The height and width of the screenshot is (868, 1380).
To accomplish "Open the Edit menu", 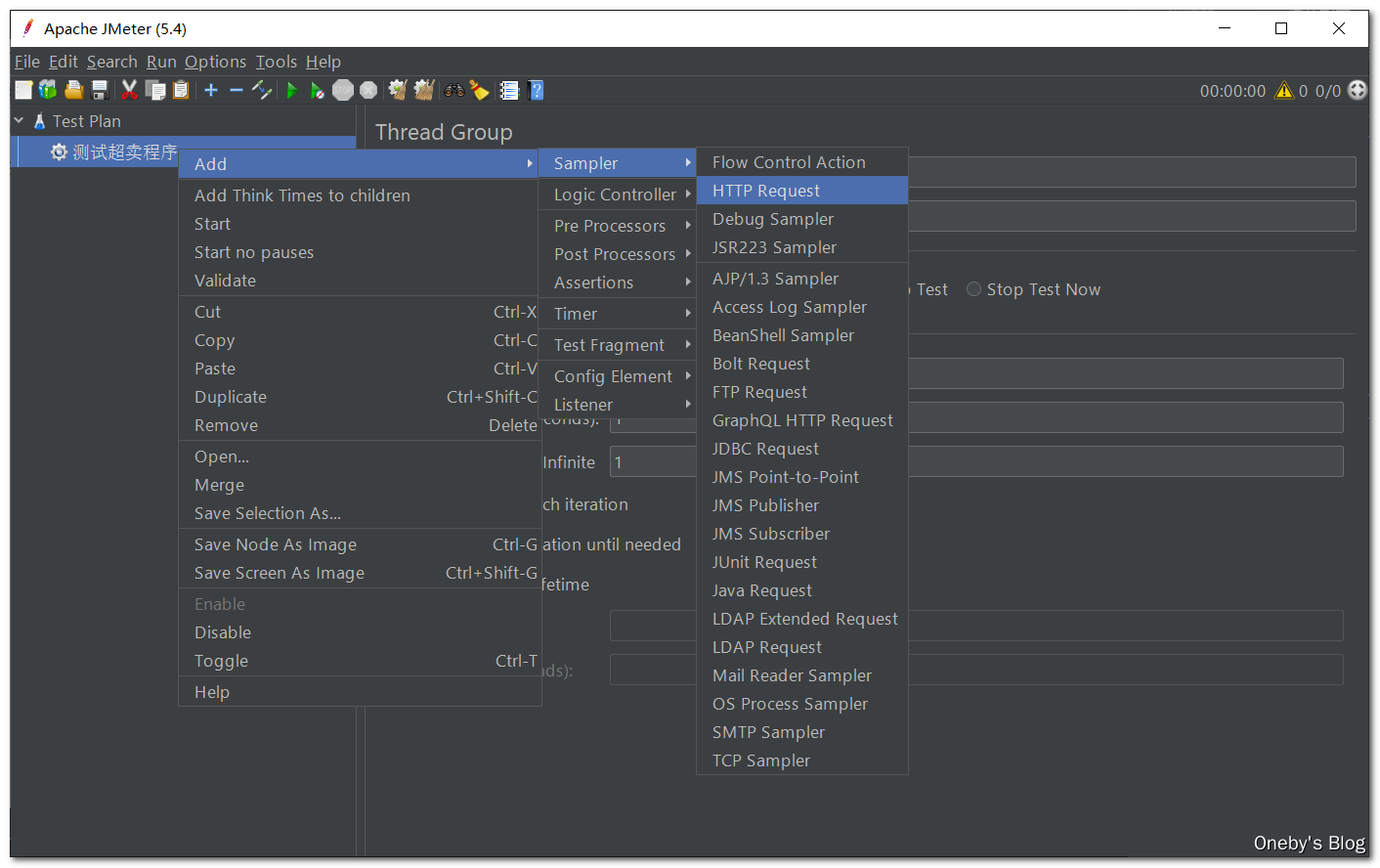I will point(64,62).
